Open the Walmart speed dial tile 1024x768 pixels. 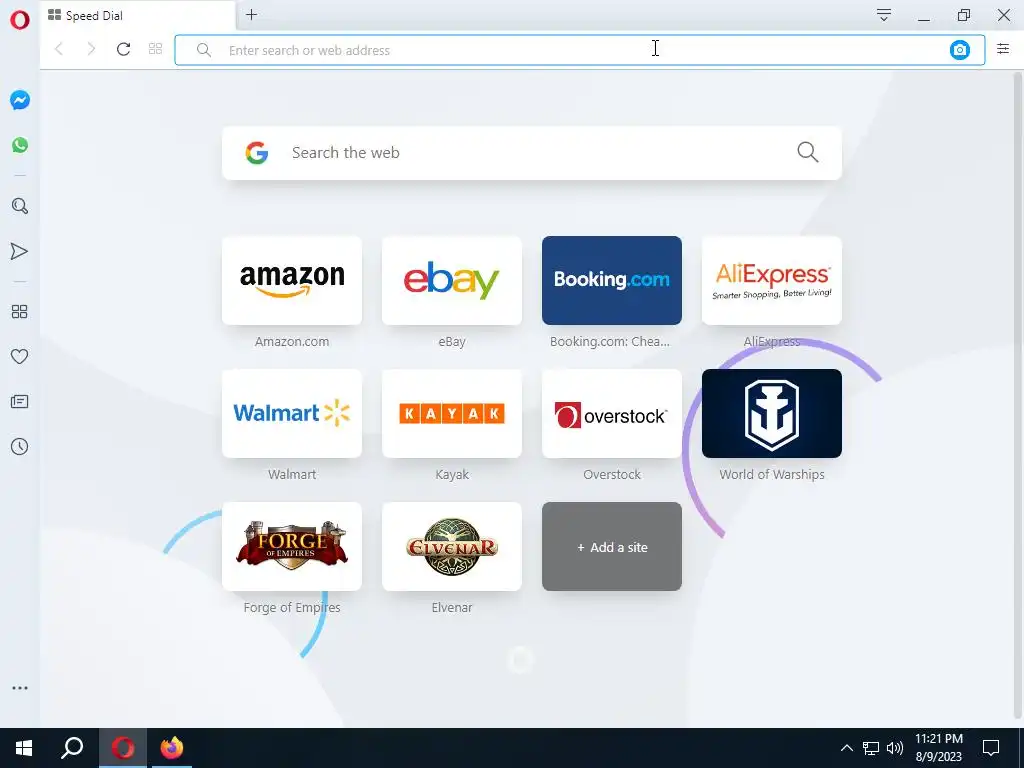tap(292, 413)
